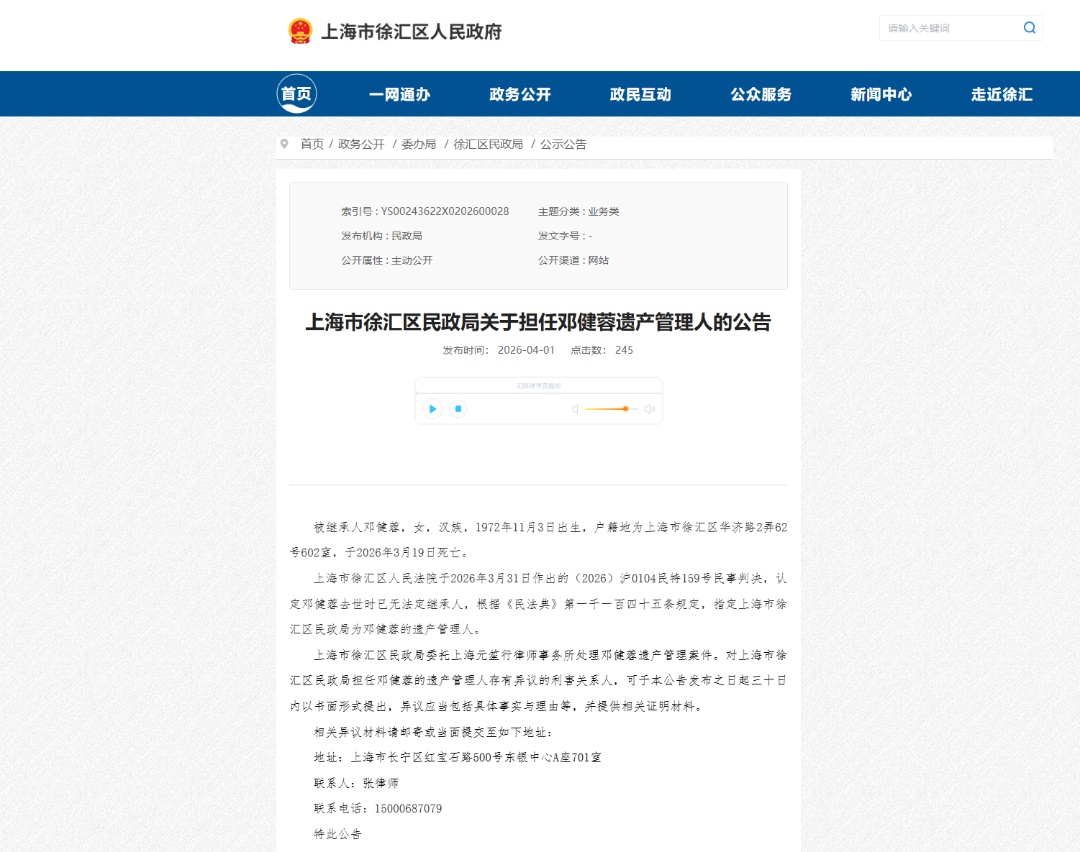This screenshot has height=852, width=1080.
Task: Click the 公示公告 breadcrumb link
Action: 564,143
